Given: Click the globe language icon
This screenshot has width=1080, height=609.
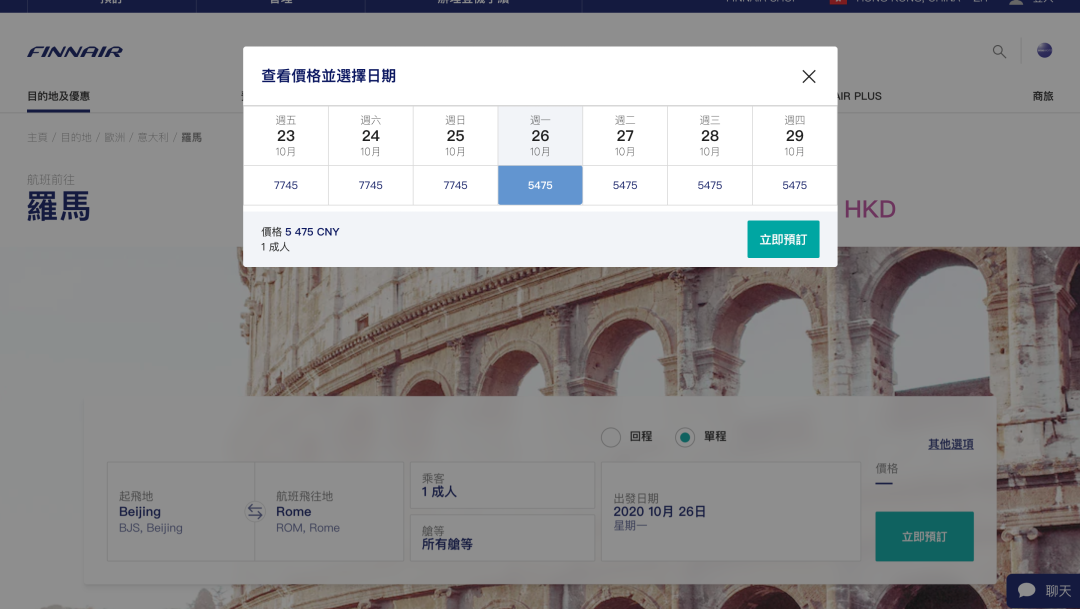Looking at the screenshot, I should pos(1044,50).
